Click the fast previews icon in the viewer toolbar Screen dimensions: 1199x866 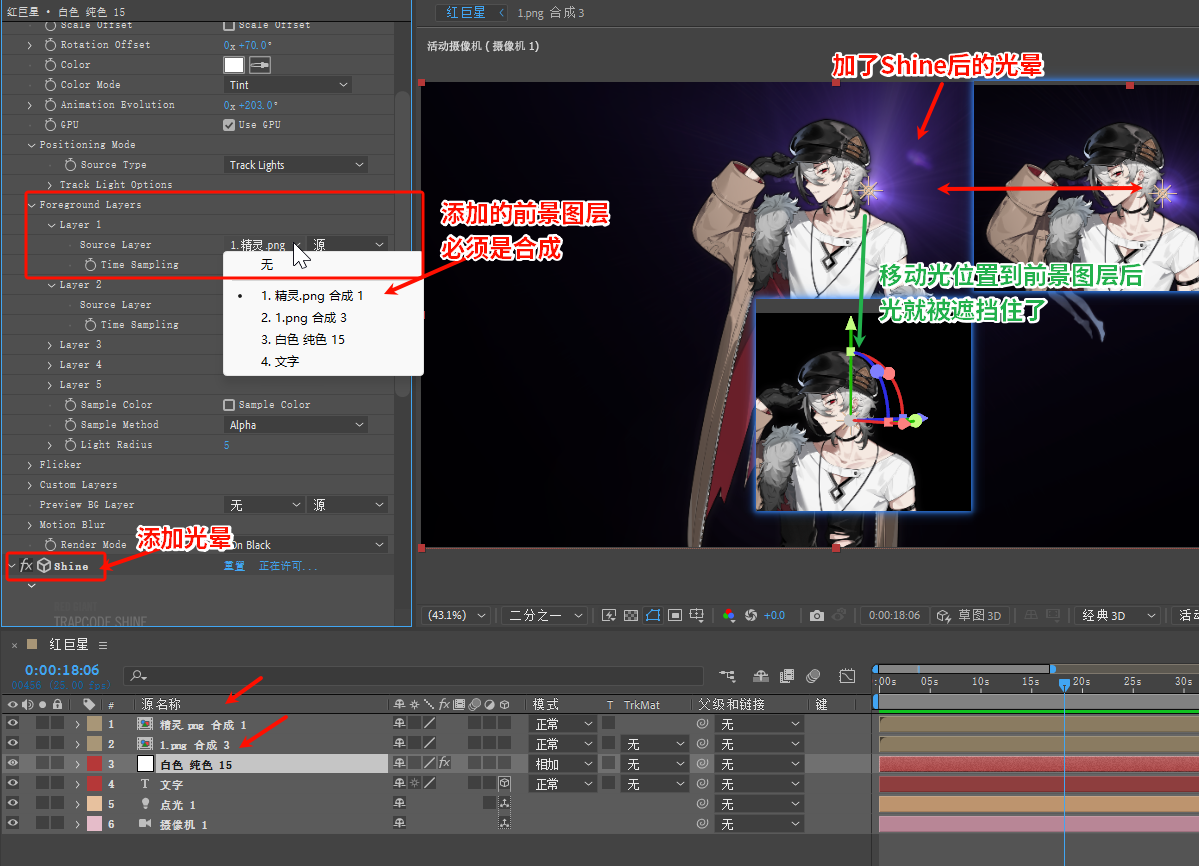(609, 615)
